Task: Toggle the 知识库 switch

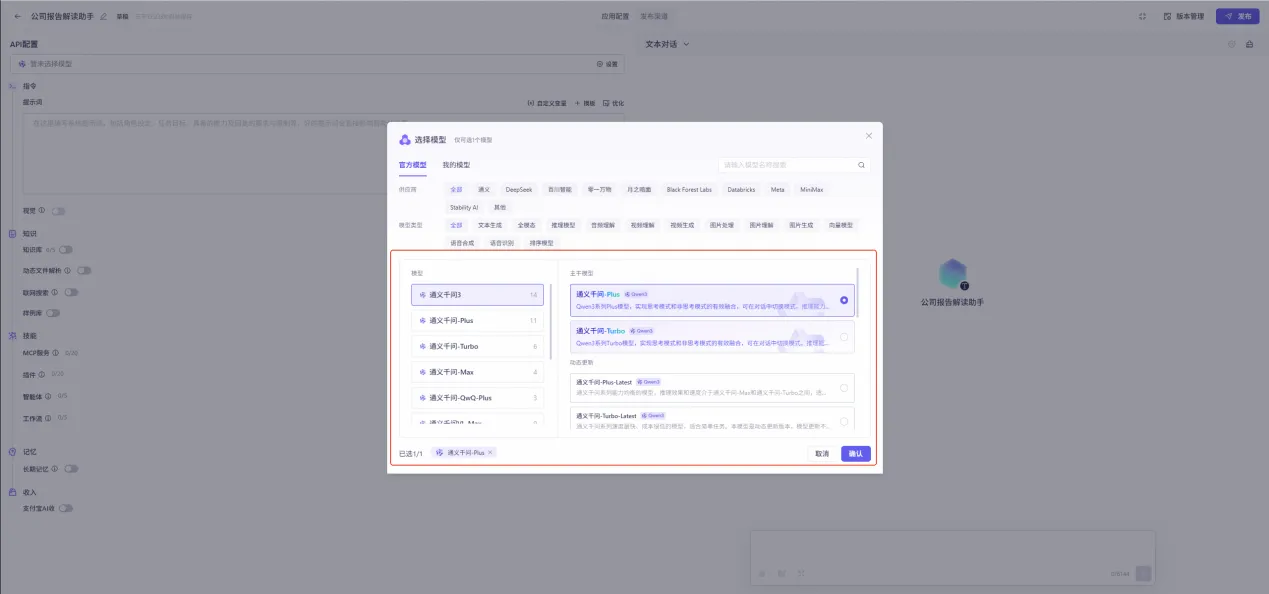Action: (x=66, y=250)
